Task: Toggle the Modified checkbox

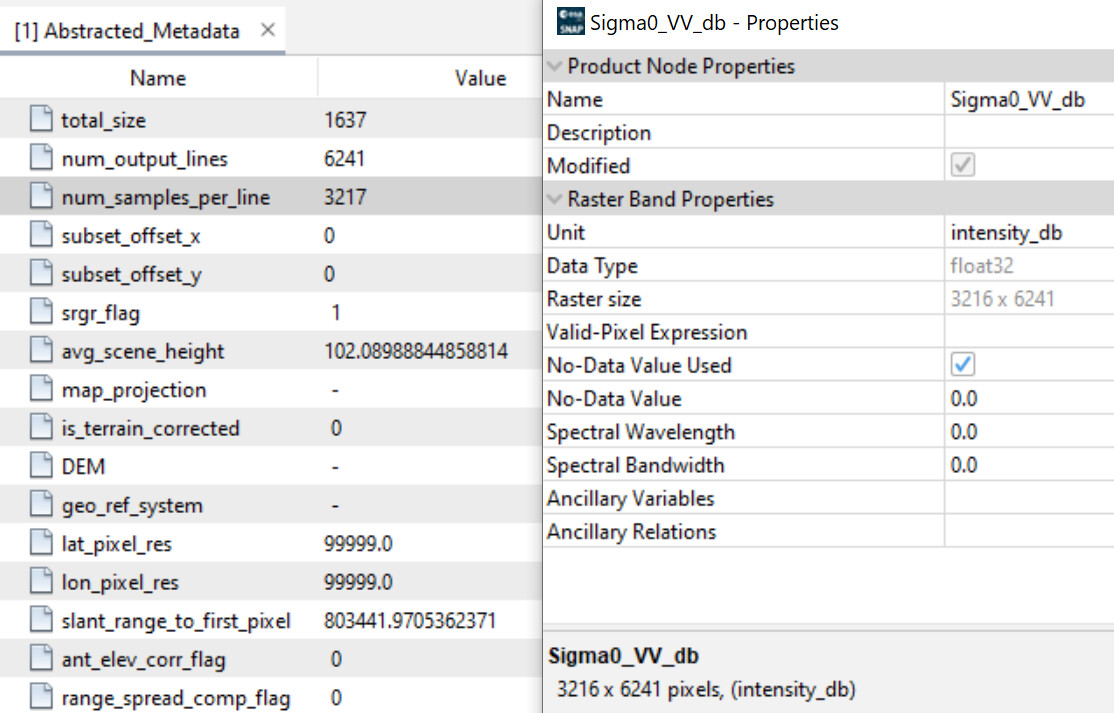Action: tap(963, 165)
